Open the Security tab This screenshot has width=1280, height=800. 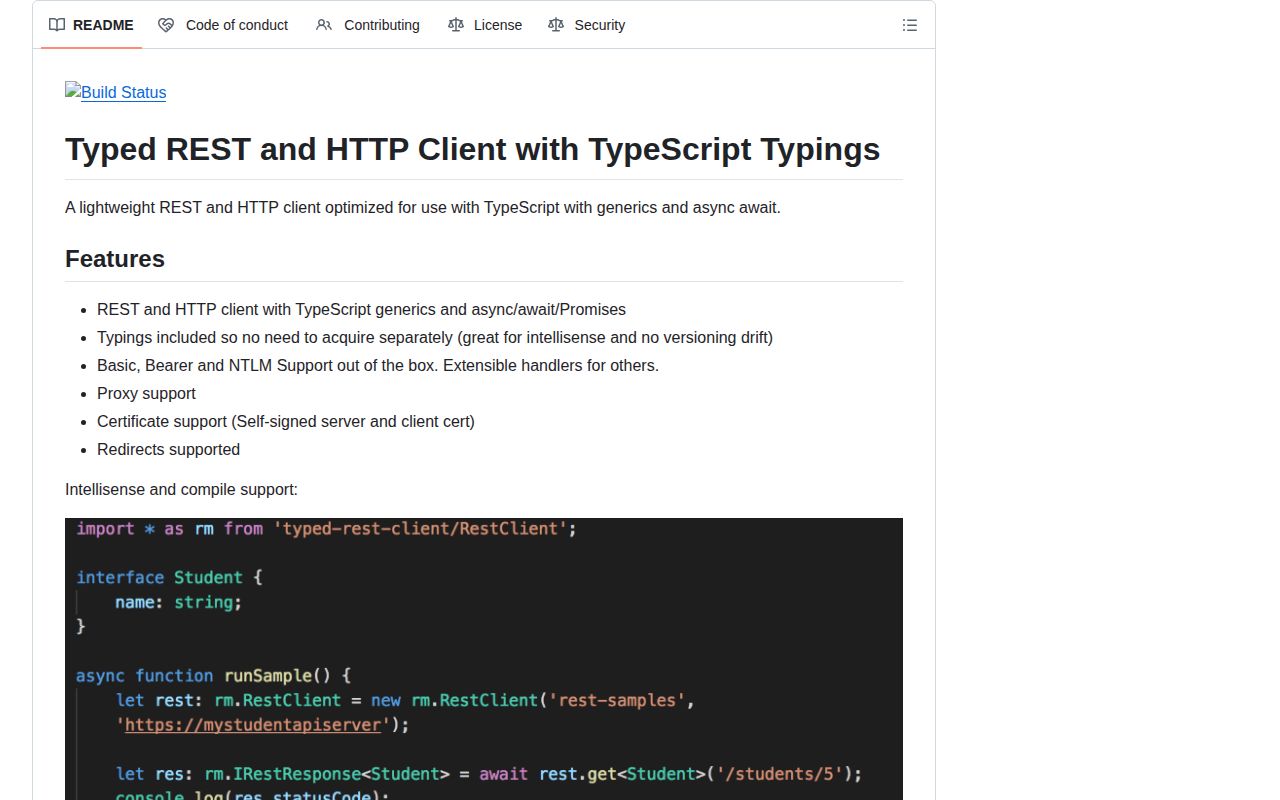[x=587, y=25]
